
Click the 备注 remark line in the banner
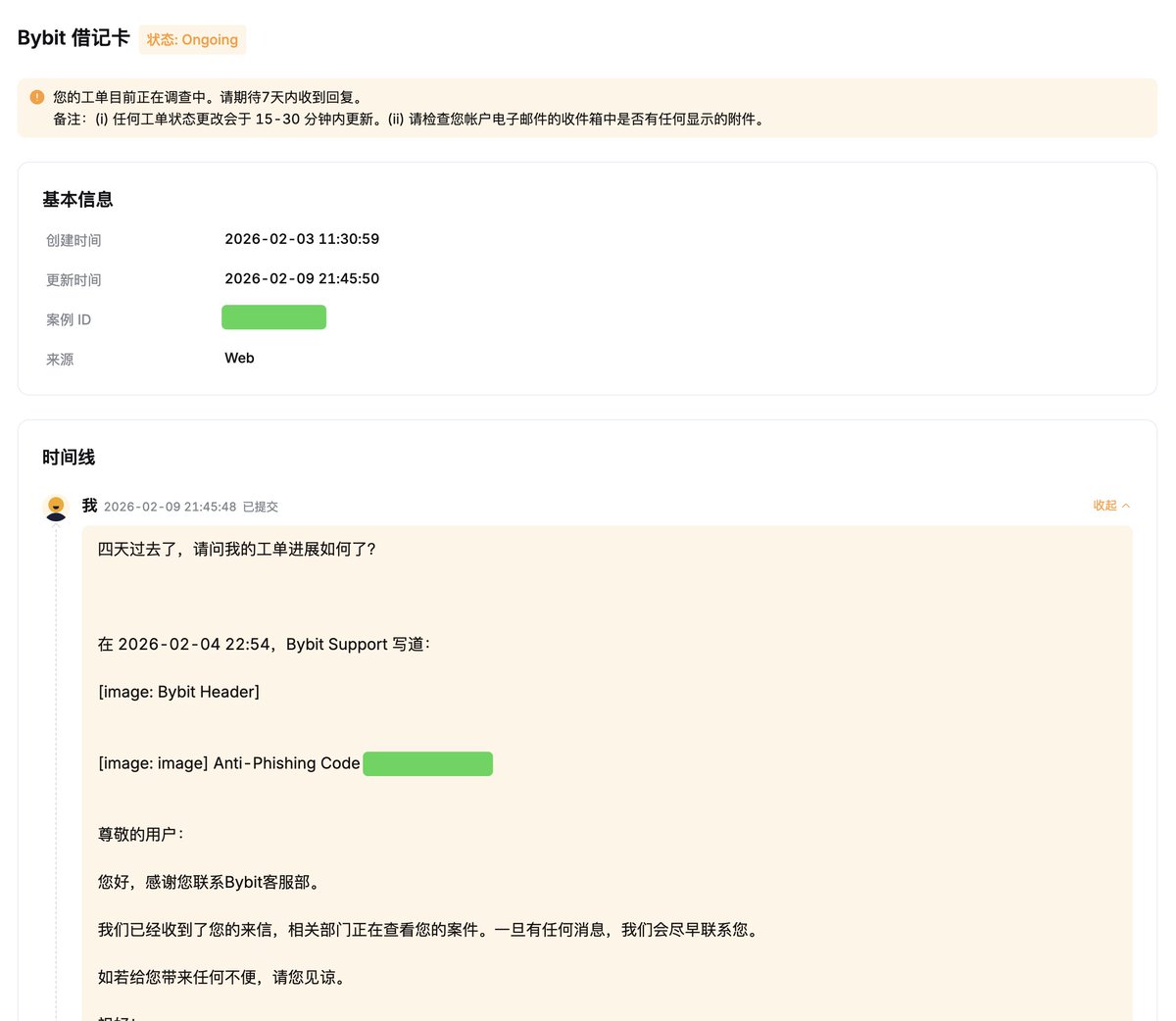click(410, 120)
